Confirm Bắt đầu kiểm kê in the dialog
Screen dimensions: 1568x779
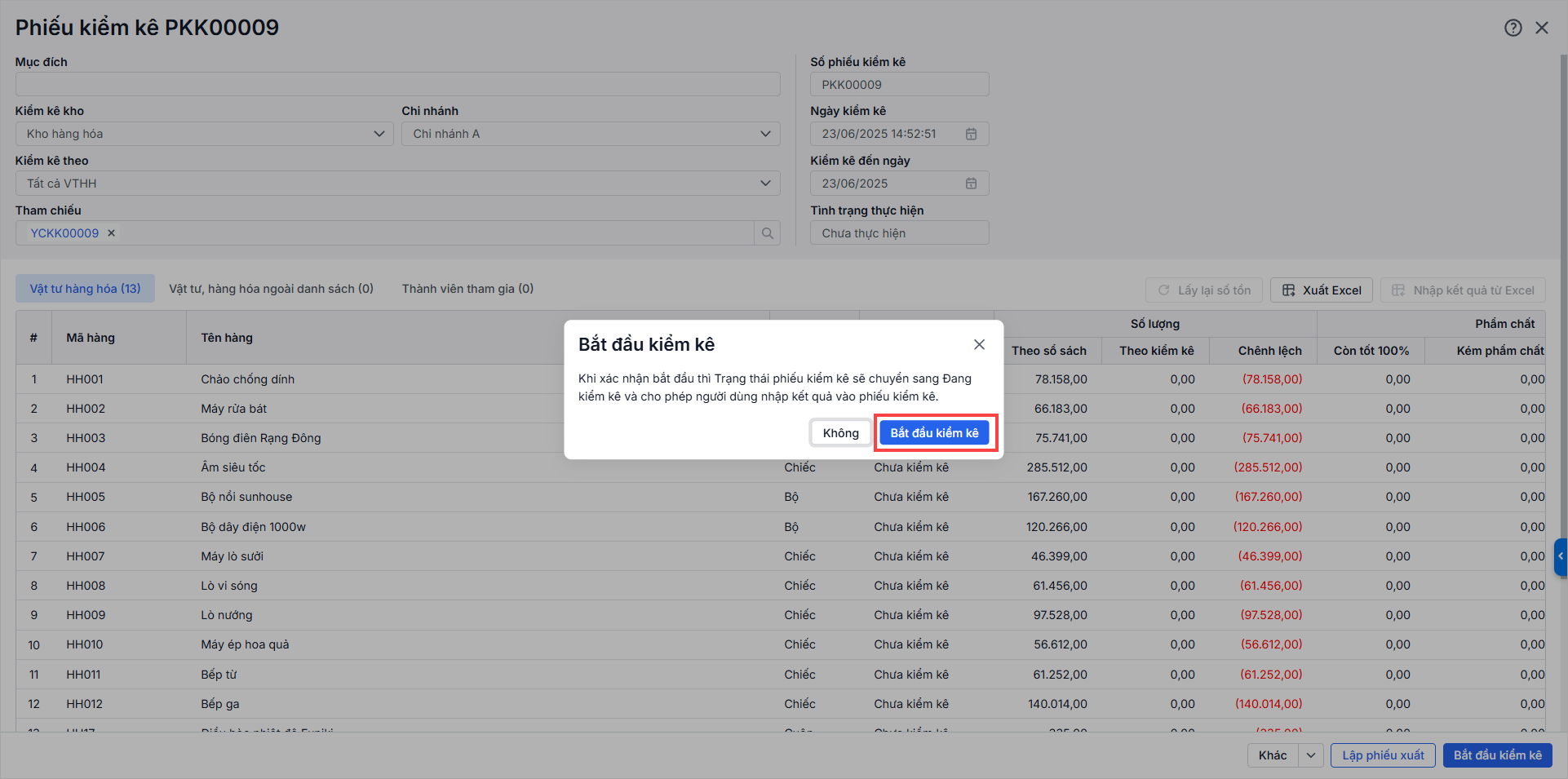934,433
